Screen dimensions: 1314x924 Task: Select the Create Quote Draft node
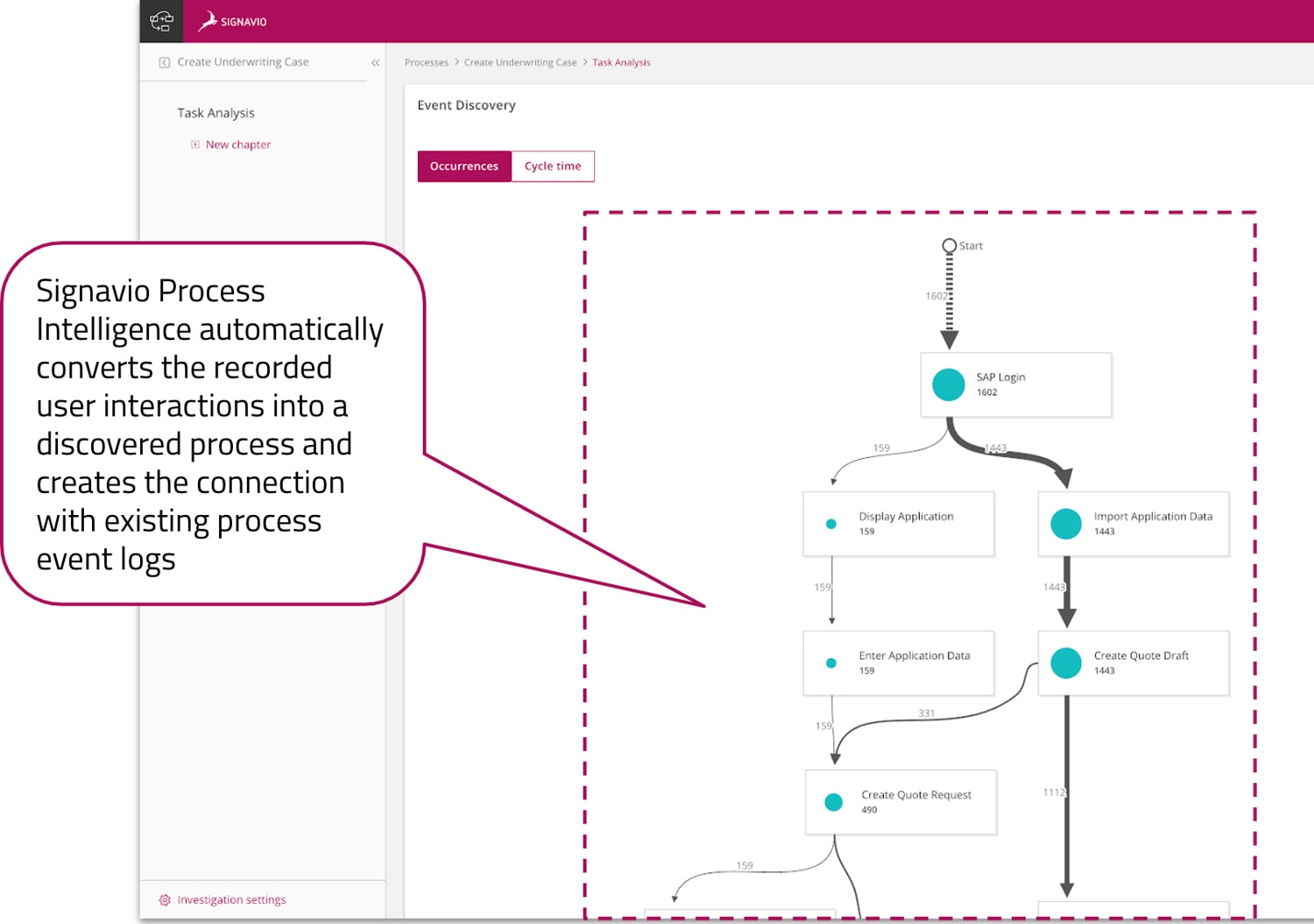coord(1134,663)
